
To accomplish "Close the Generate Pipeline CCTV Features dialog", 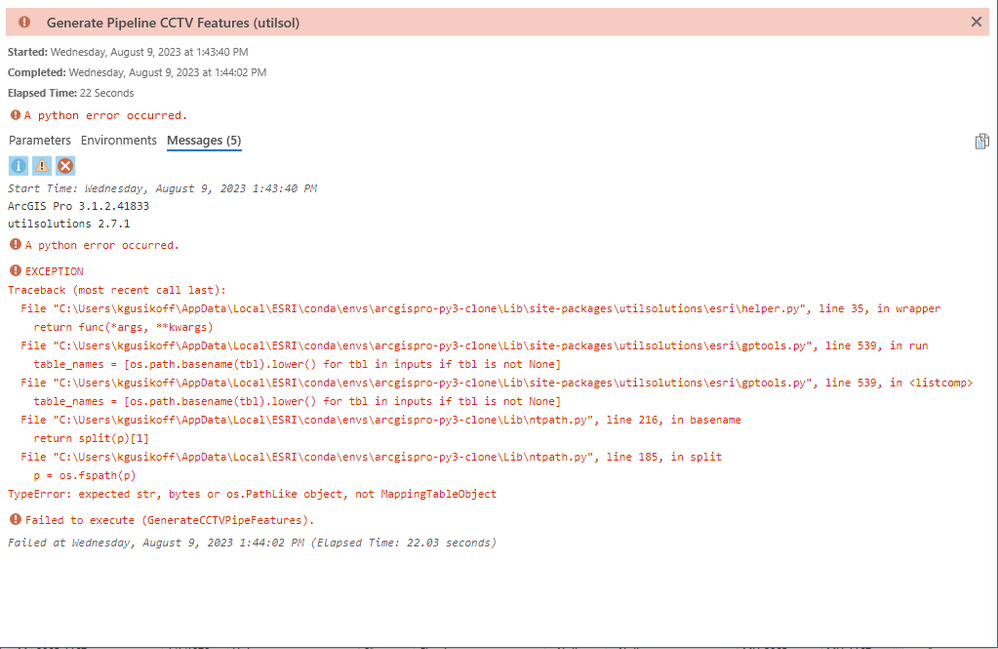I will [x=976, y=22].
